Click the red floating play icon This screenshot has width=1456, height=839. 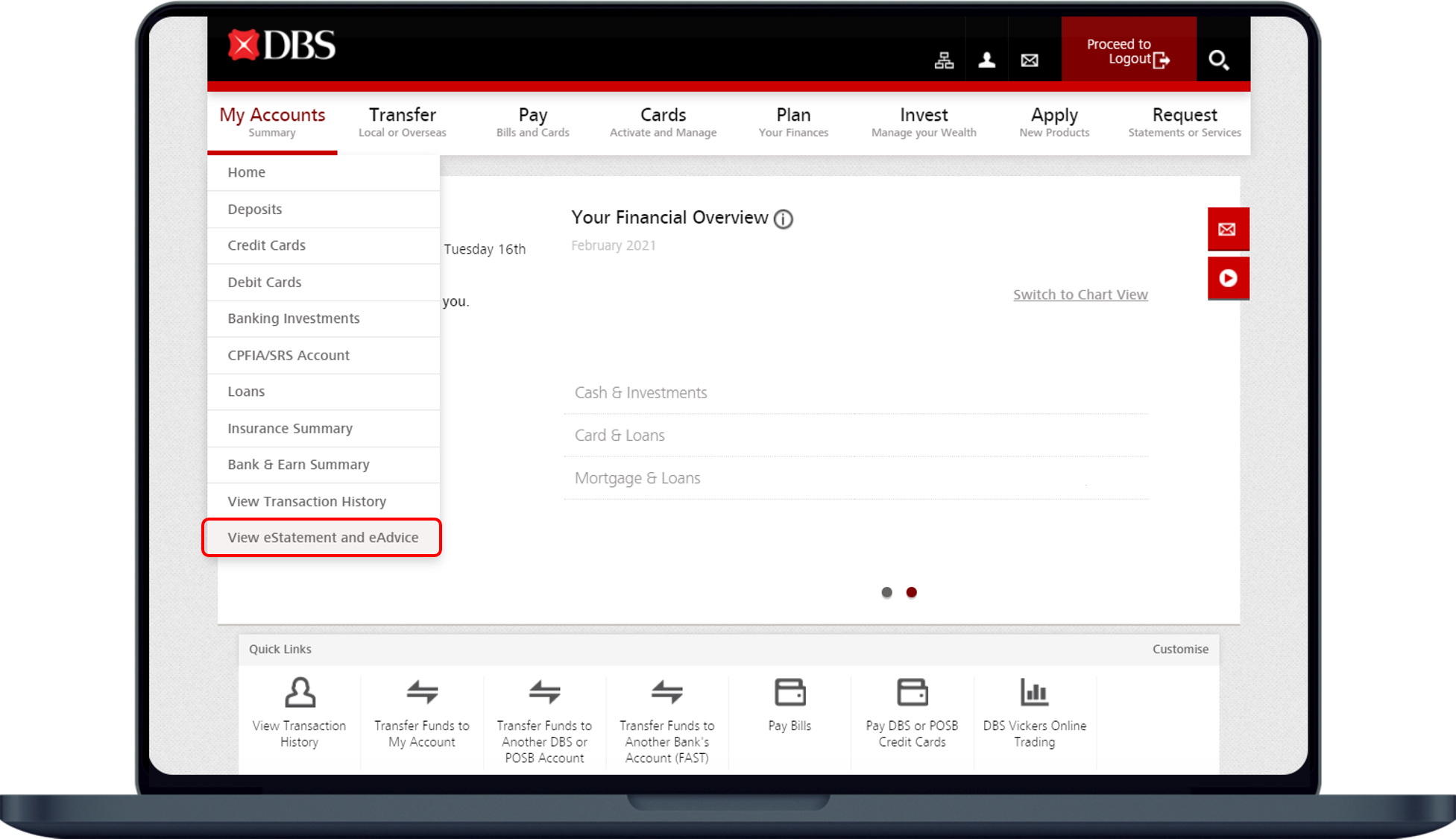click(x=1228, y=278)
